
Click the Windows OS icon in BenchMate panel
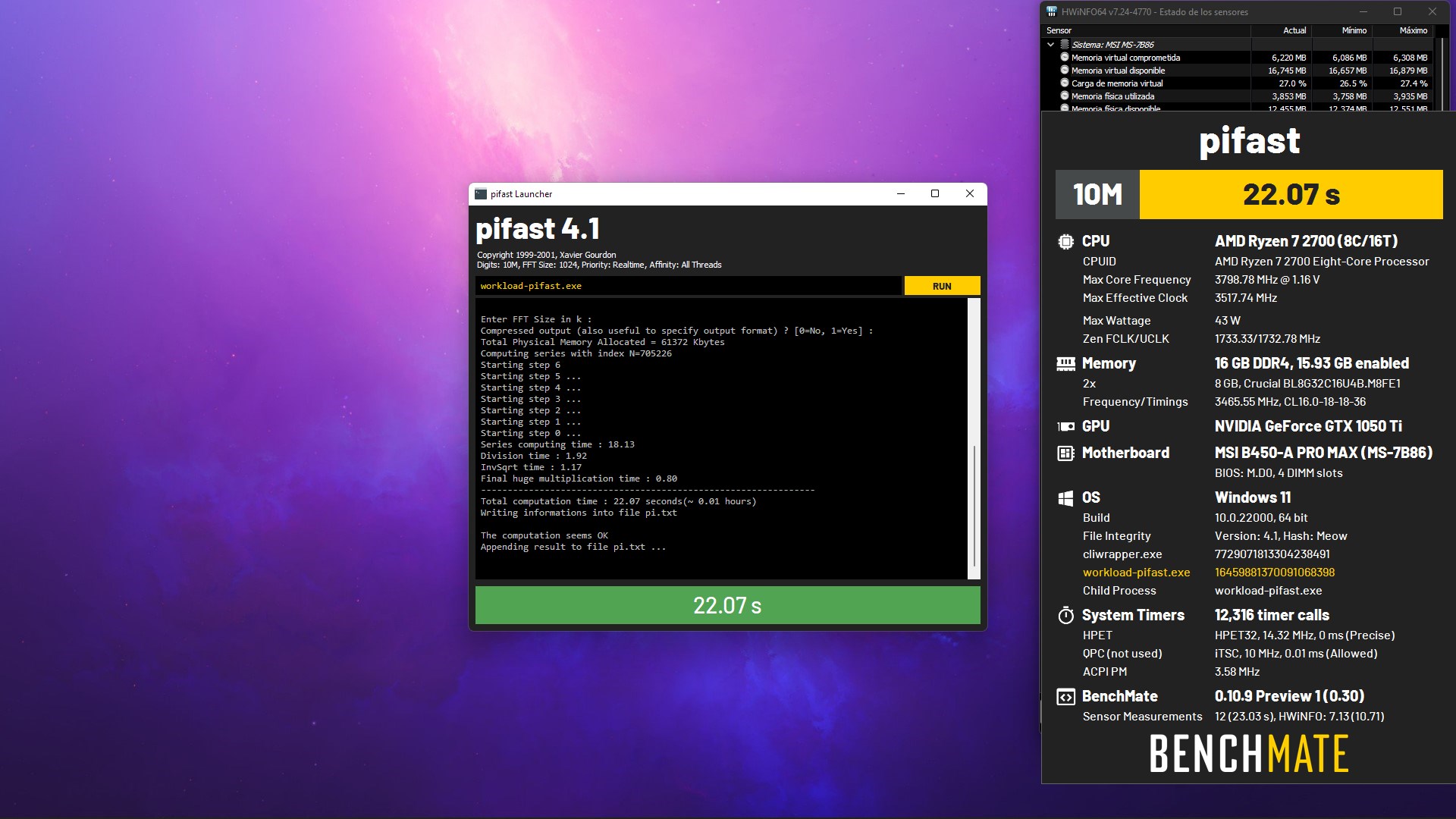(x=1065, y=498)
